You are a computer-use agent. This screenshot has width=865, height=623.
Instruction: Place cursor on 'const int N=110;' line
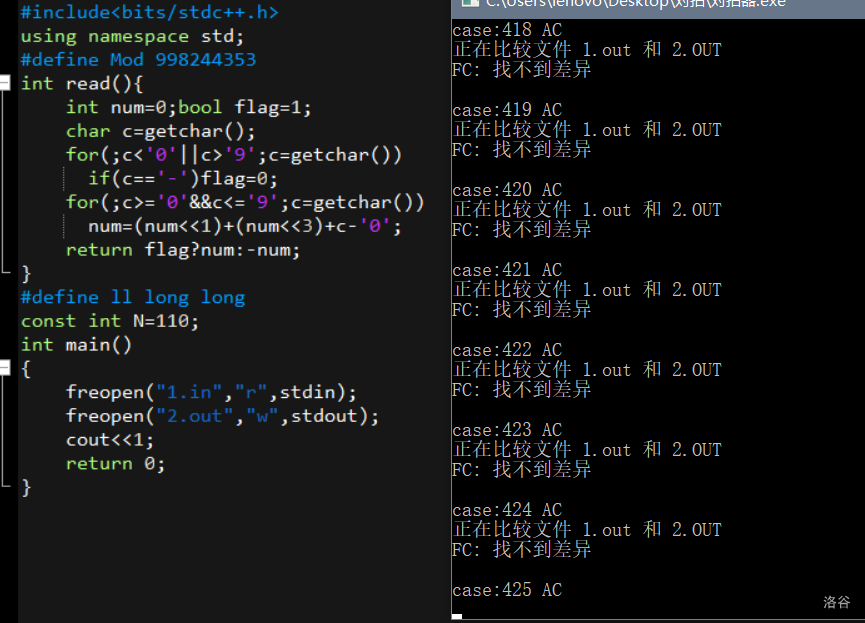coord(110,321)
